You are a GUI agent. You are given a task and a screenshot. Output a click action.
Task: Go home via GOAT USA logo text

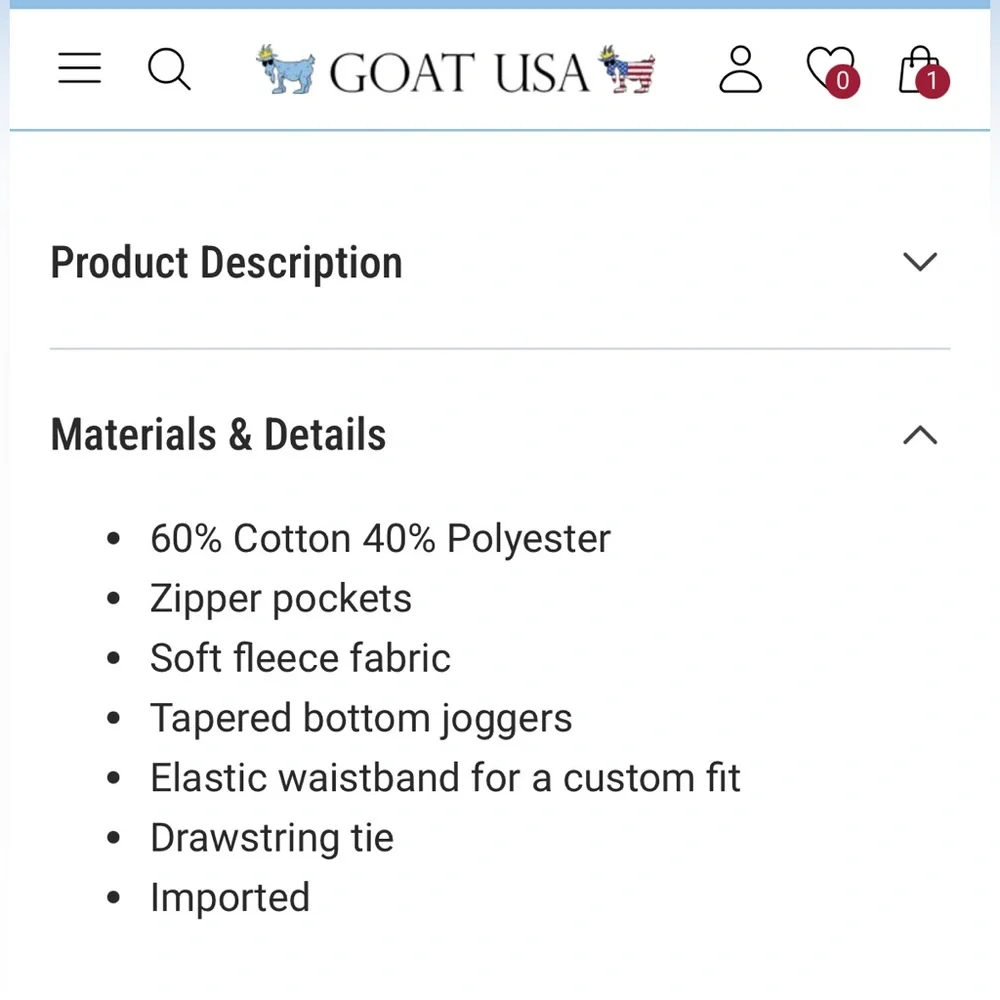pos(459,72)
